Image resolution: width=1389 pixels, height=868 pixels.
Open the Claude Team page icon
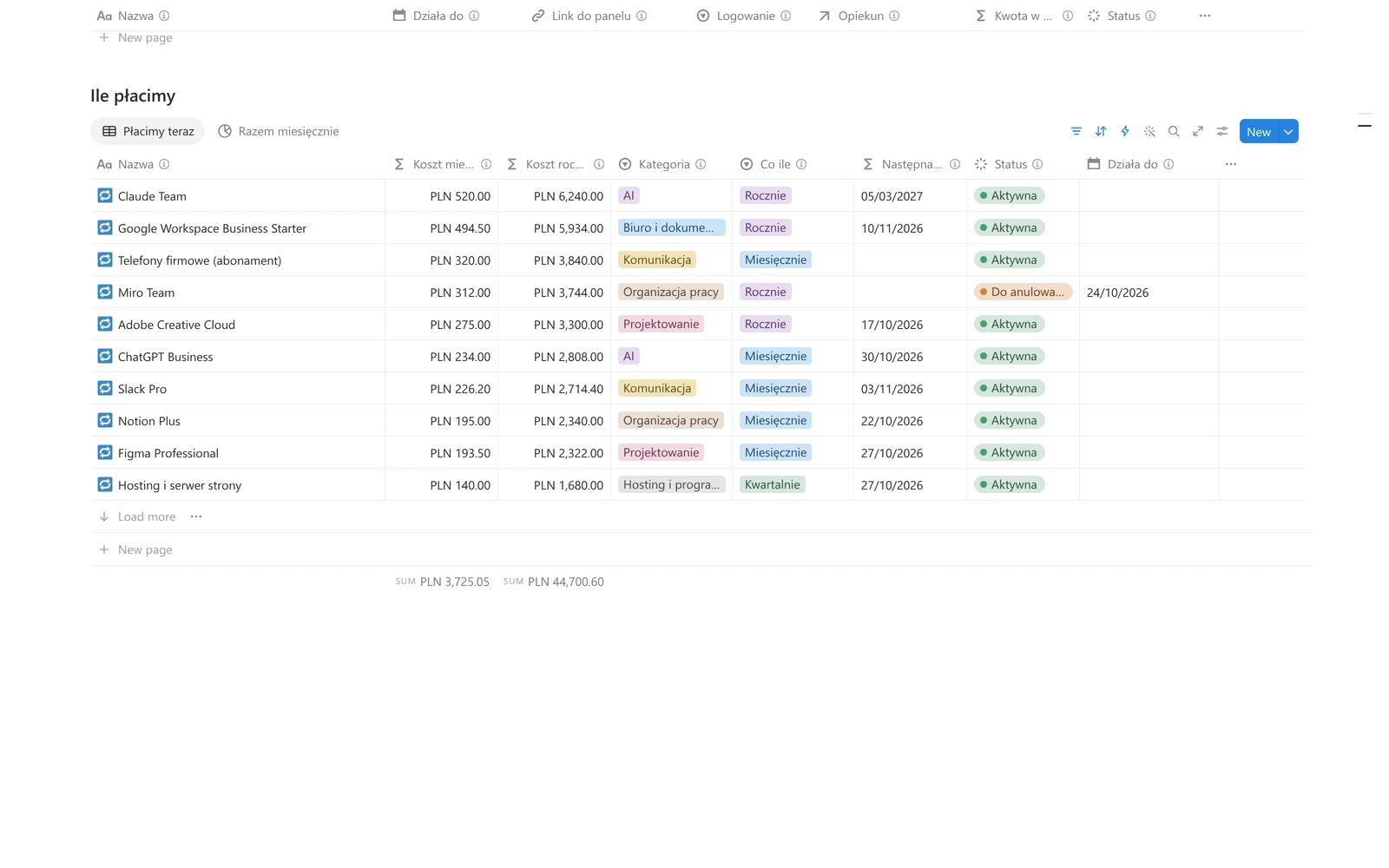point(105,196)
